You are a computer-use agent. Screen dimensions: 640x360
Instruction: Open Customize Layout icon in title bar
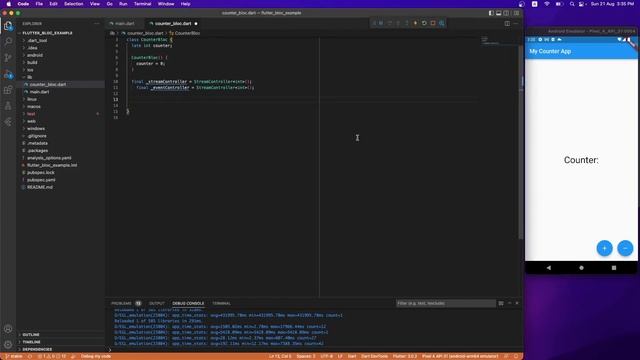(516, 13)
